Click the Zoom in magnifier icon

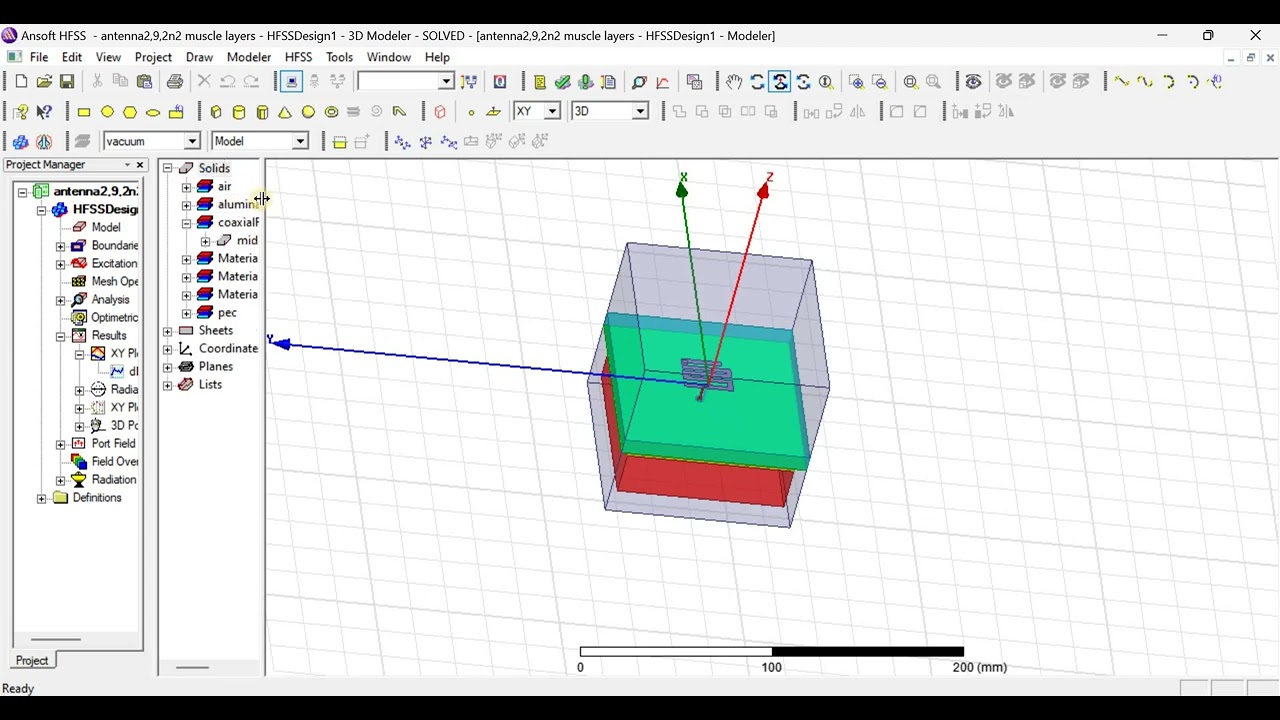(857, 82)
